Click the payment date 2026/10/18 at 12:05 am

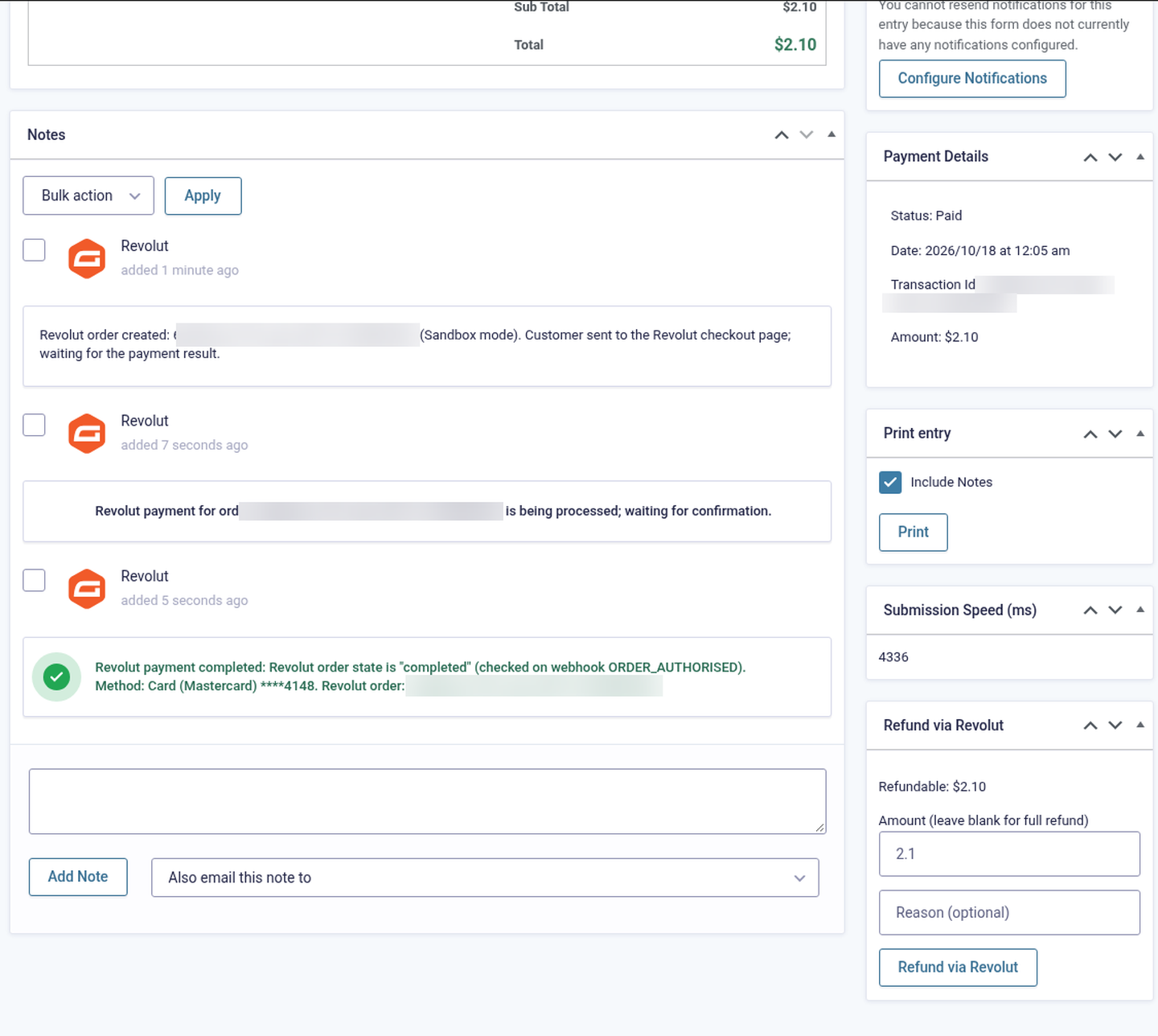[x=997, y=251]
